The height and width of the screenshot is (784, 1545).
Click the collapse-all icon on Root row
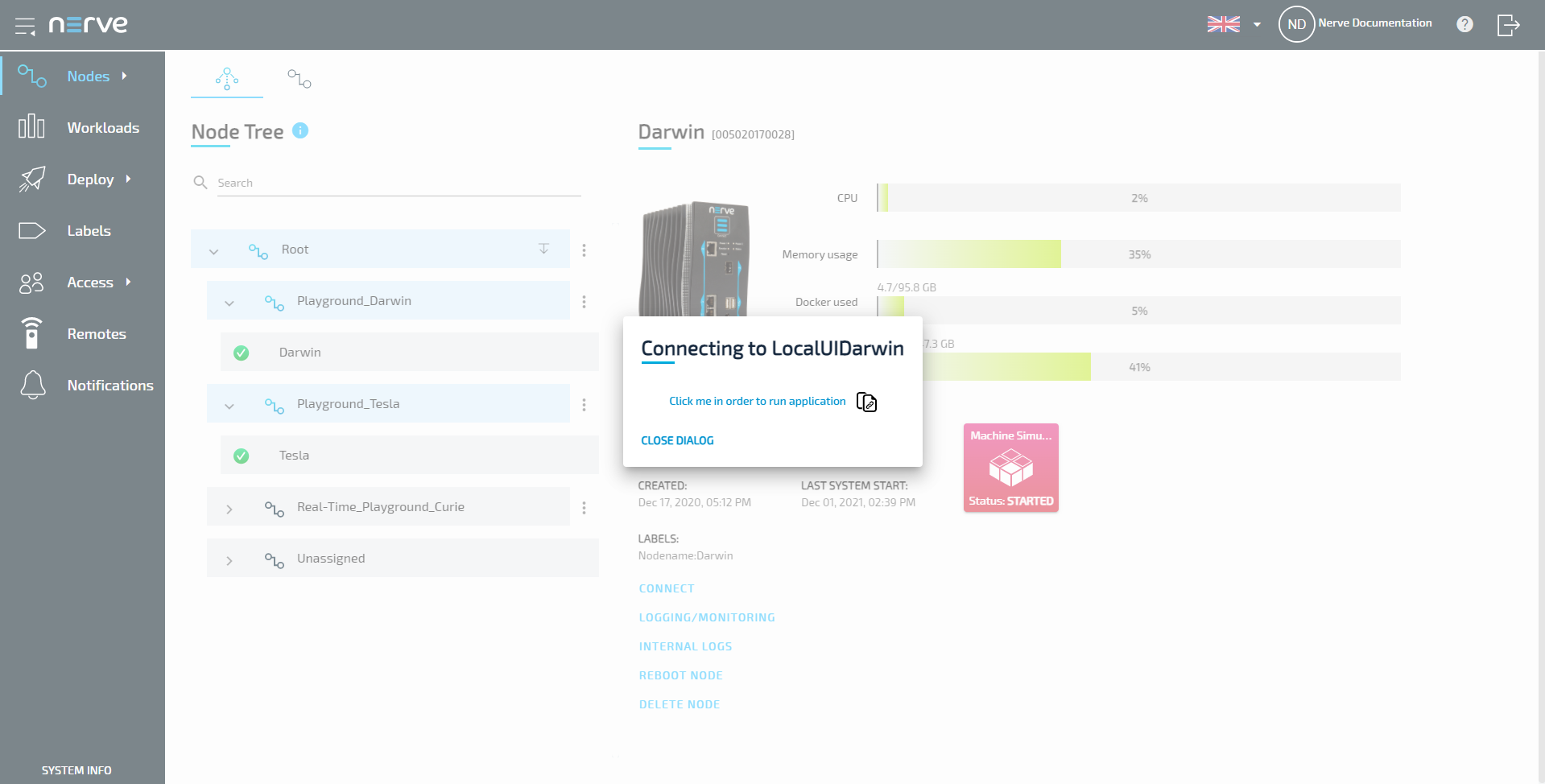[544, 249]
